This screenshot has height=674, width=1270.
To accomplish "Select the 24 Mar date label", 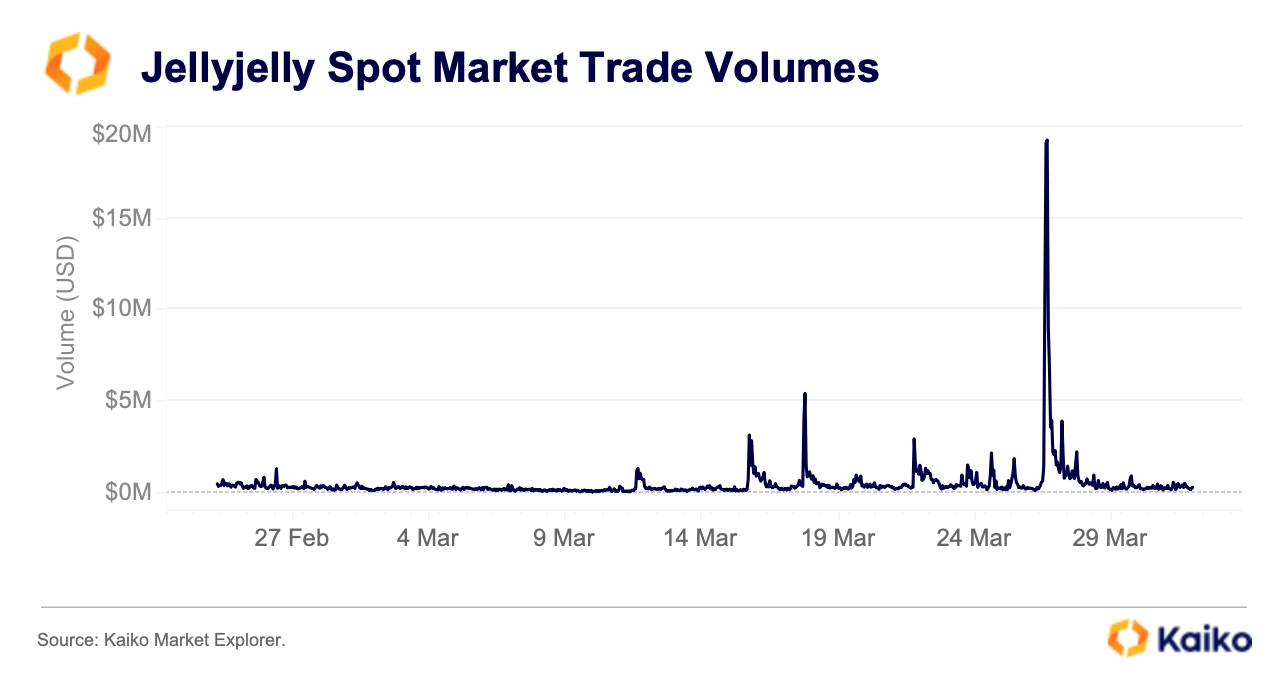I will (x=974, y=538).
